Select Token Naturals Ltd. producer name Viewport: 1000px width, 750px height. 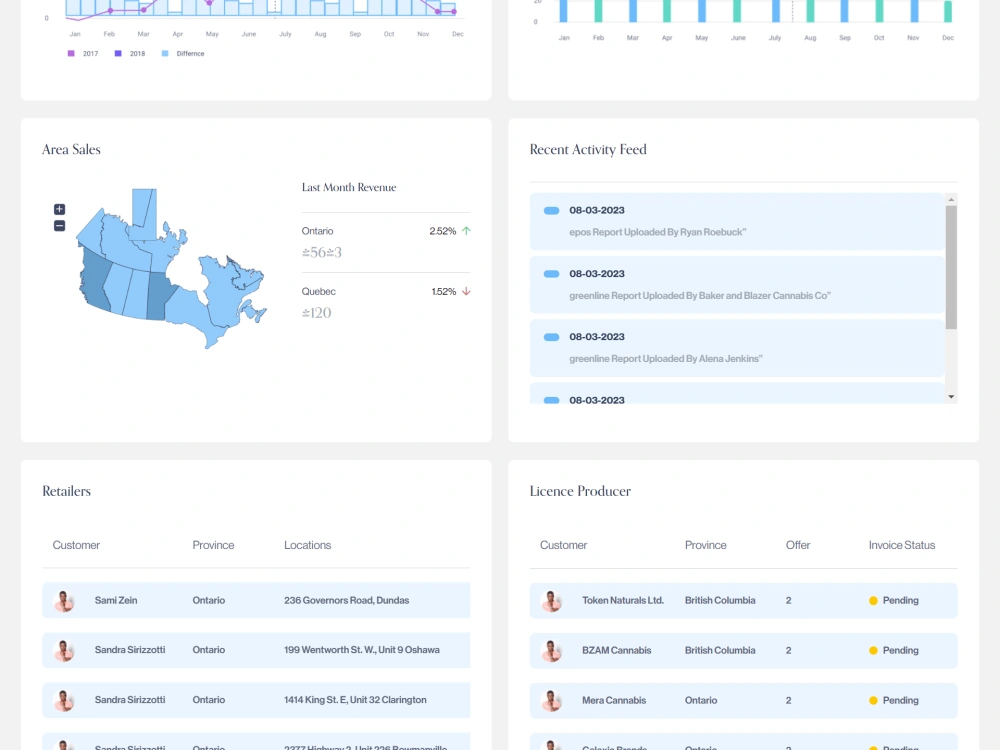click(622, 600)
